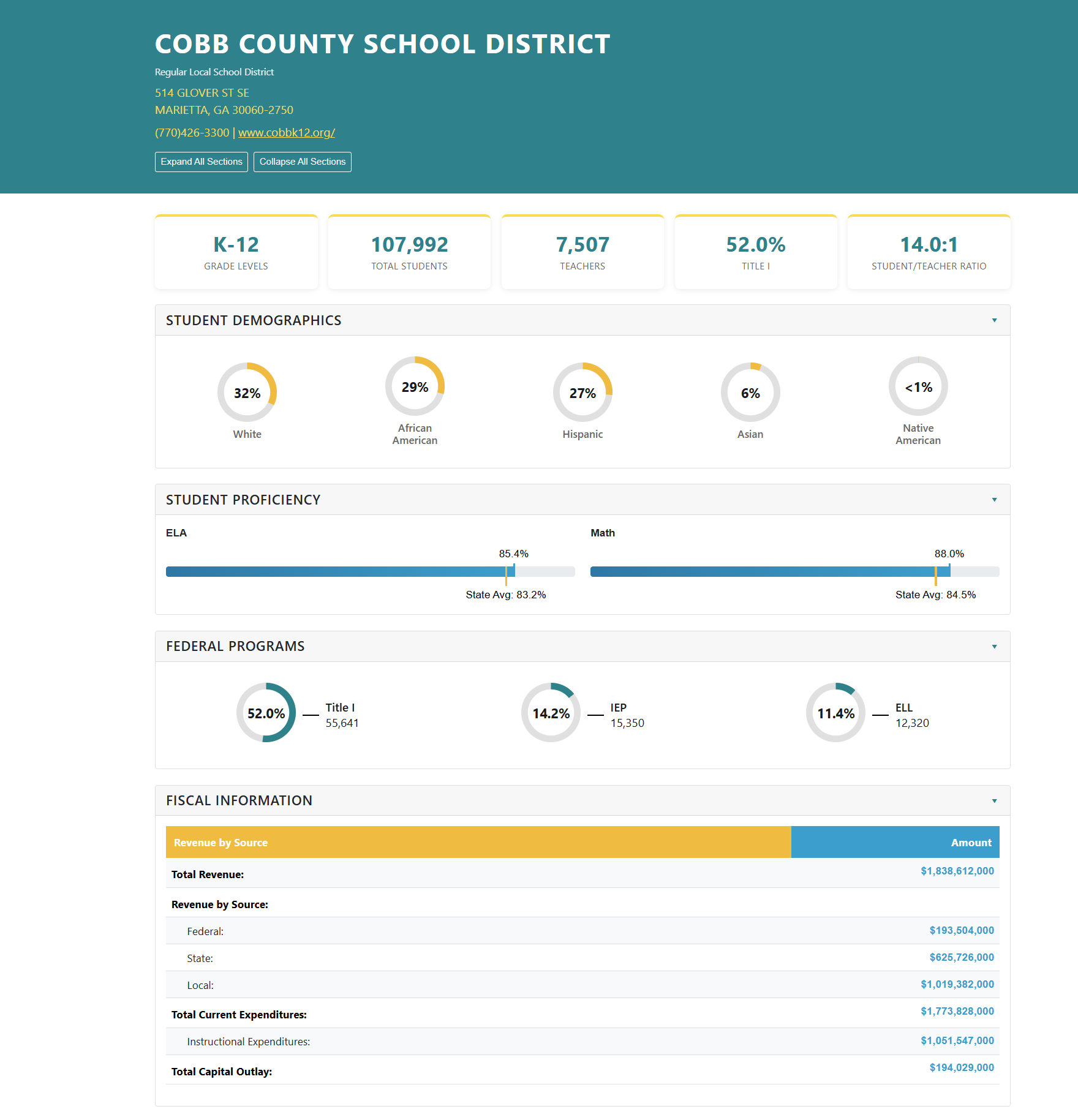This screenshot has height=1120, width=1078.
Task: Open the www.cobbk12.org website link
Action: (x=287, y=132)
